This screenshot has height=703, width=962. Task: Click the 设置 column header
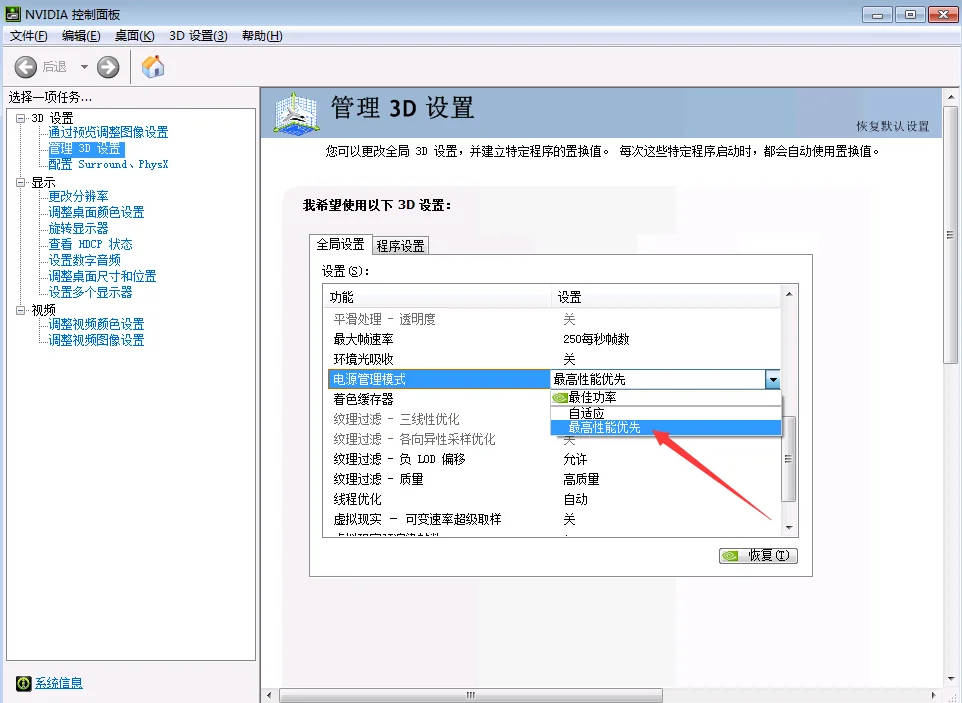point(666,298)
